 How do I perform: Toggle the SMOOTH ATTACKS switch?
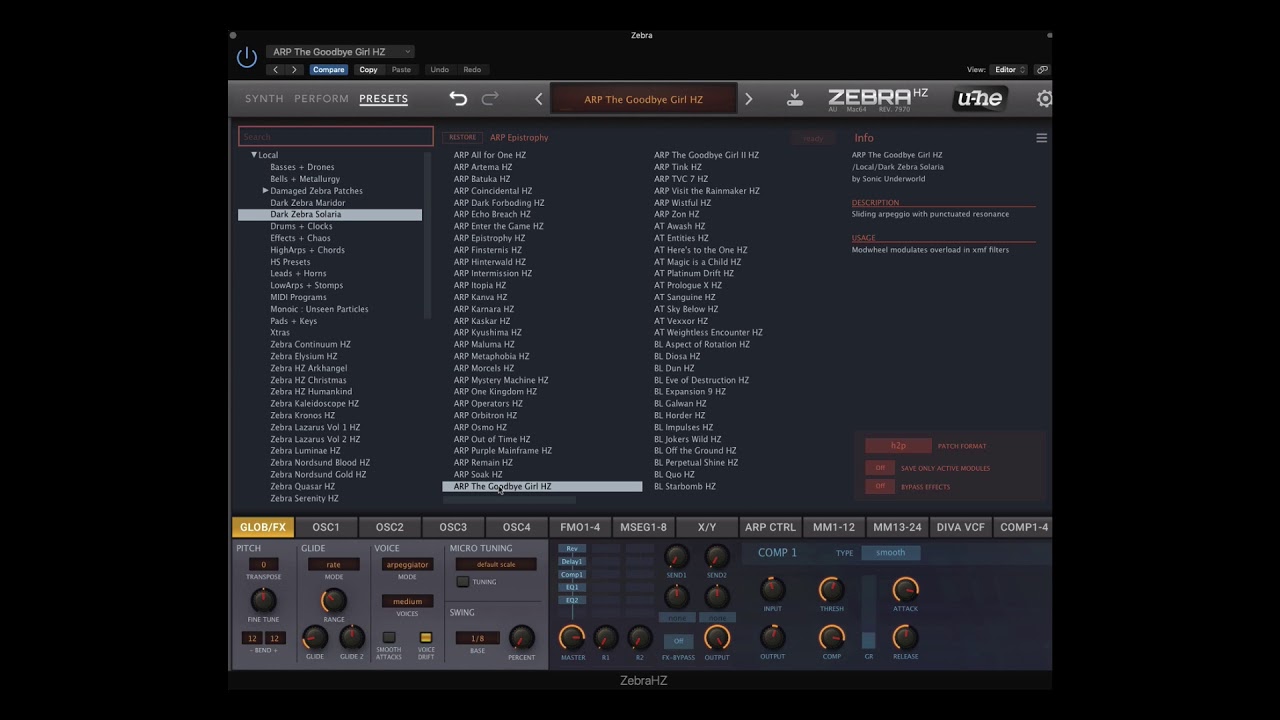389,637
